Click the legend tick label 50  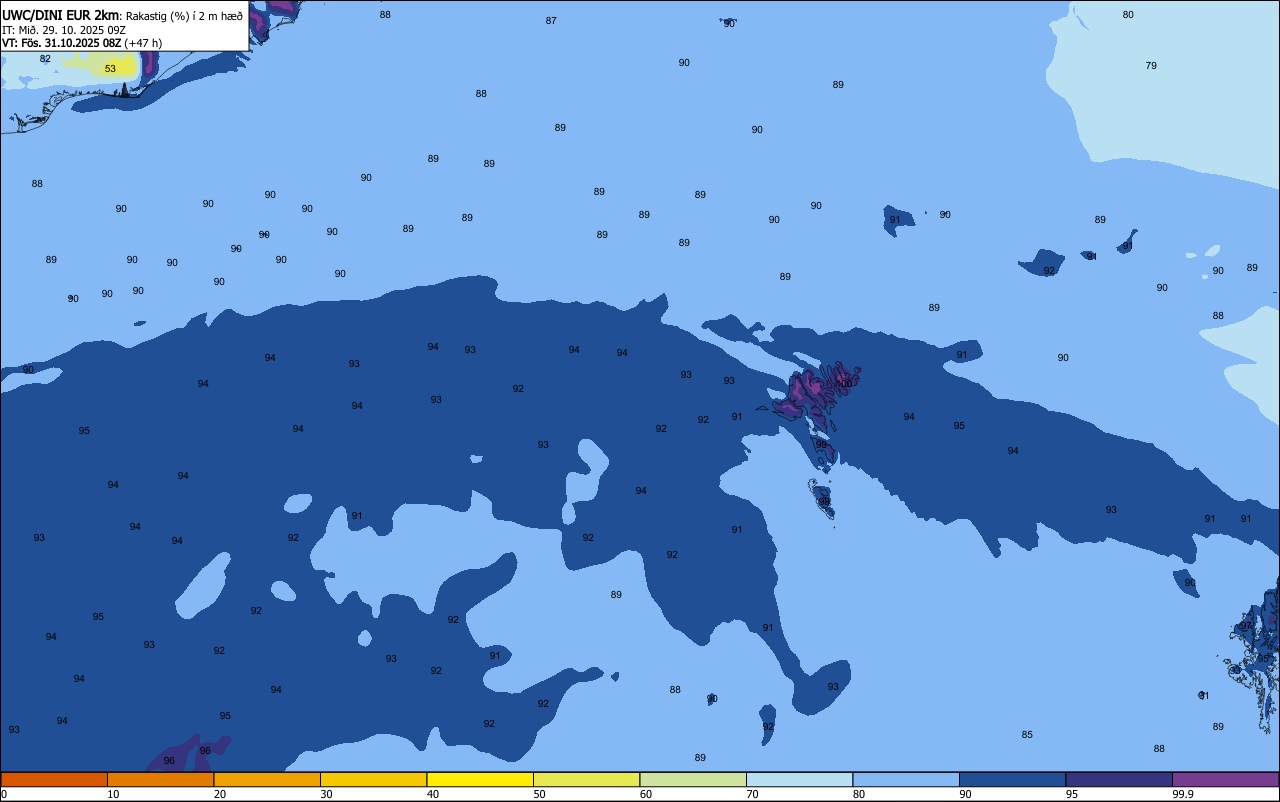pyautogui.click(x=539, y=794)
